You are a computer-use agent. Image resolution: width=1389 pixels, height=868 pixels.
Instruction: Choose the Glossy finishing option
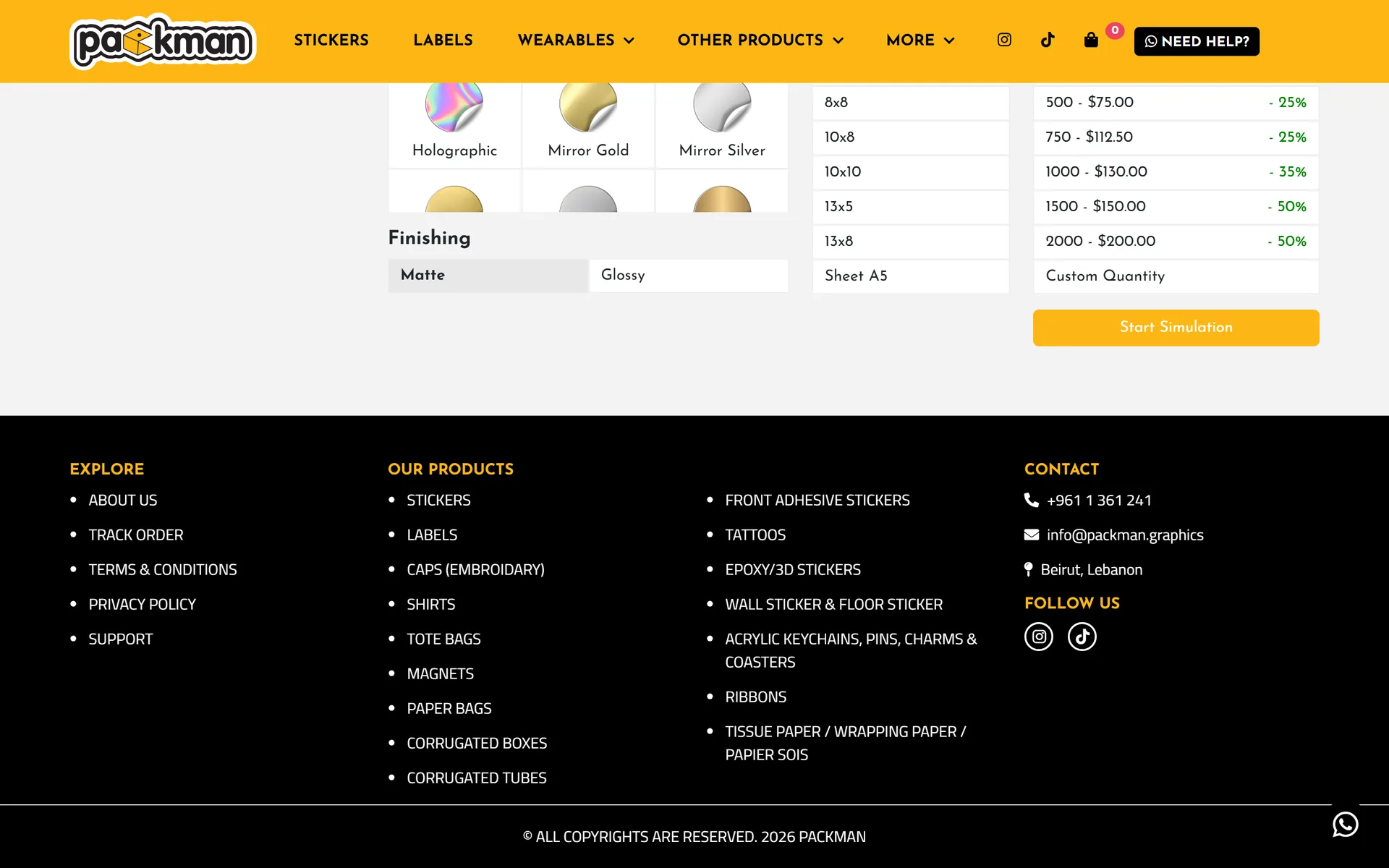[x=689, y=276]
